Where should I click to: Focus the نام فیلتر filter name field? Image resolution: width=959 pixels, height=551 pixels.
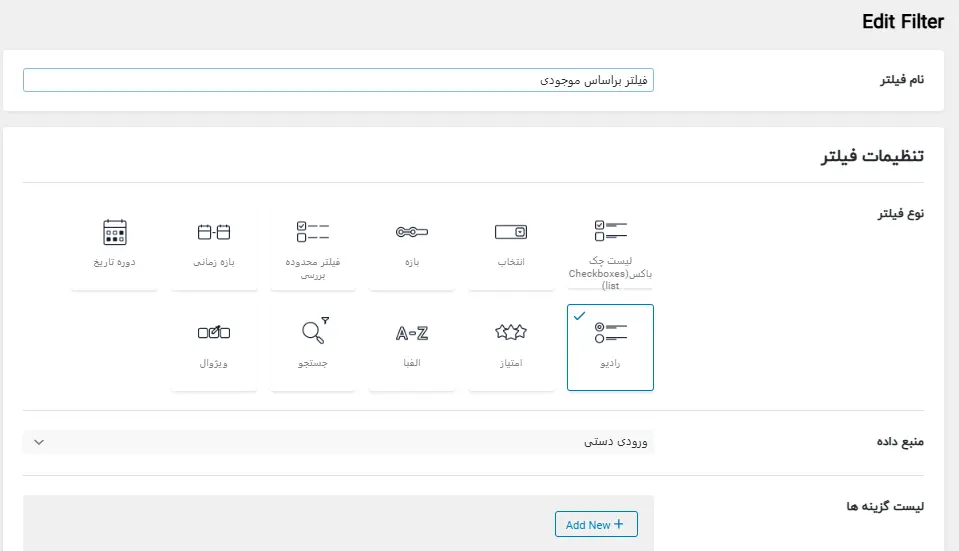(x=338, y=80)
